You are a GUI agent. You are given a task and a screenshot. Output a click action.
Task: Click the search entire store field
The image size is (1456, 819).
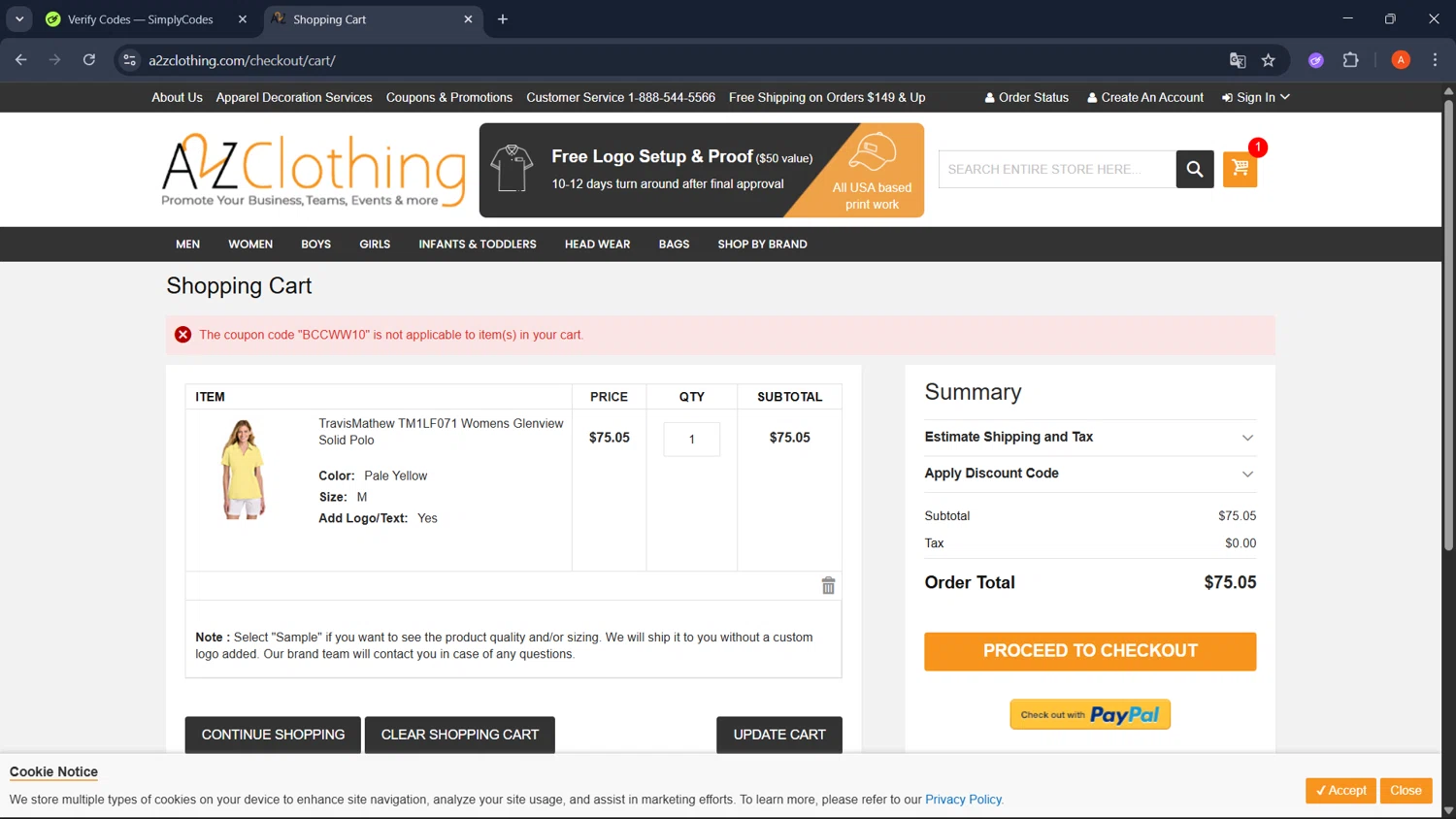pos(1057,169)
